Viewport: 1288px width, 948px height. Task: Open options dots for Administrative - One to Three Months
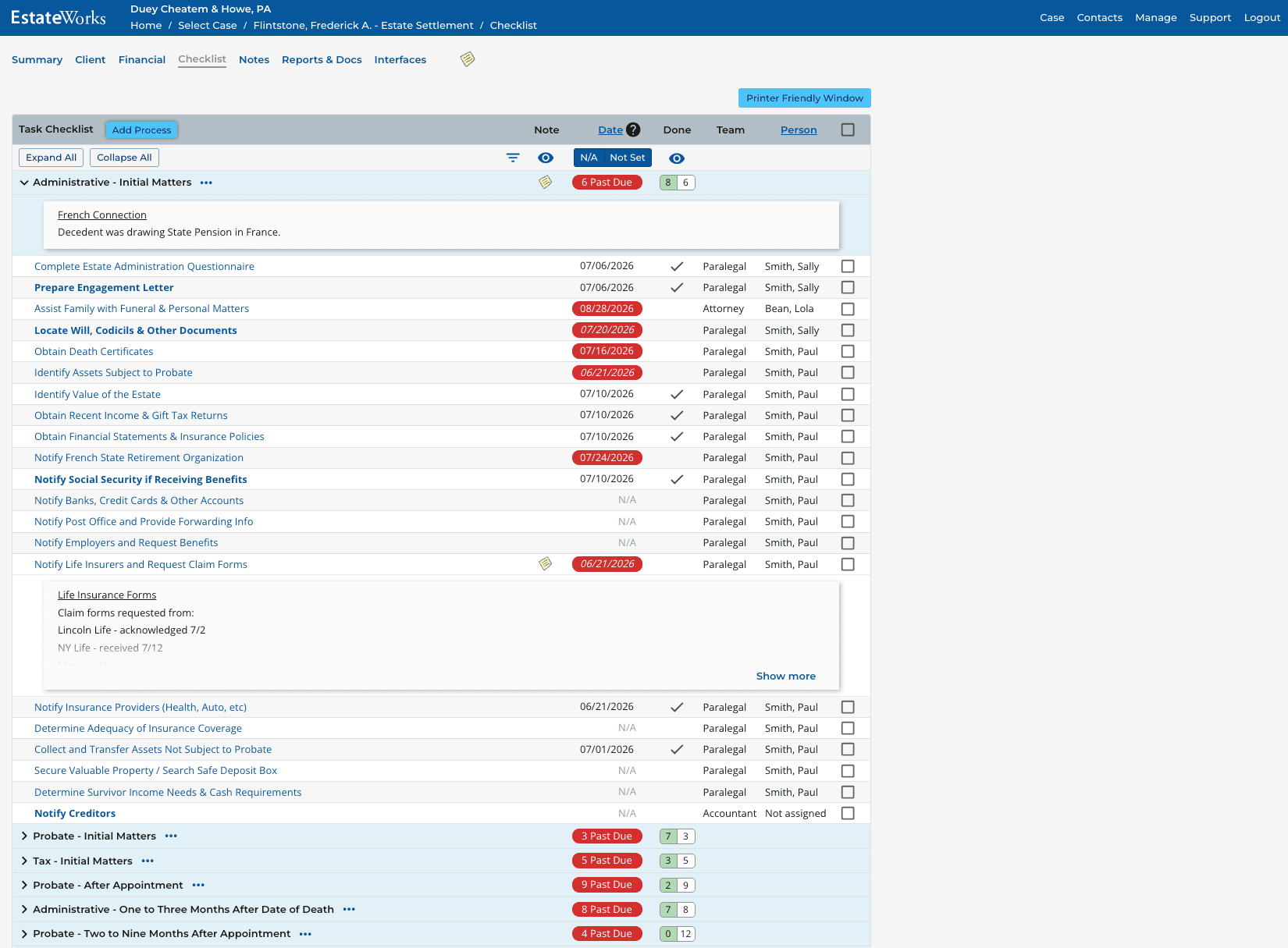pos(349,910)
